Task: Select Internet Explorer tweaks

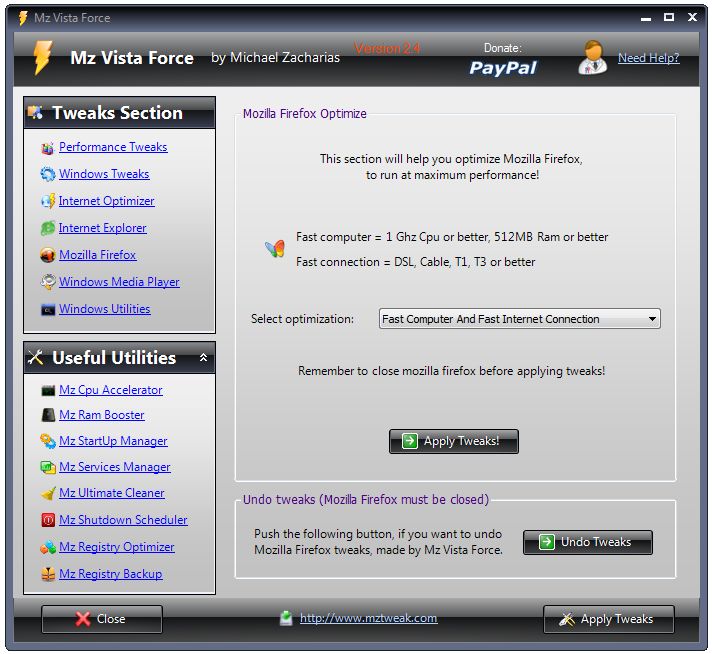Action: coord(102,228)
